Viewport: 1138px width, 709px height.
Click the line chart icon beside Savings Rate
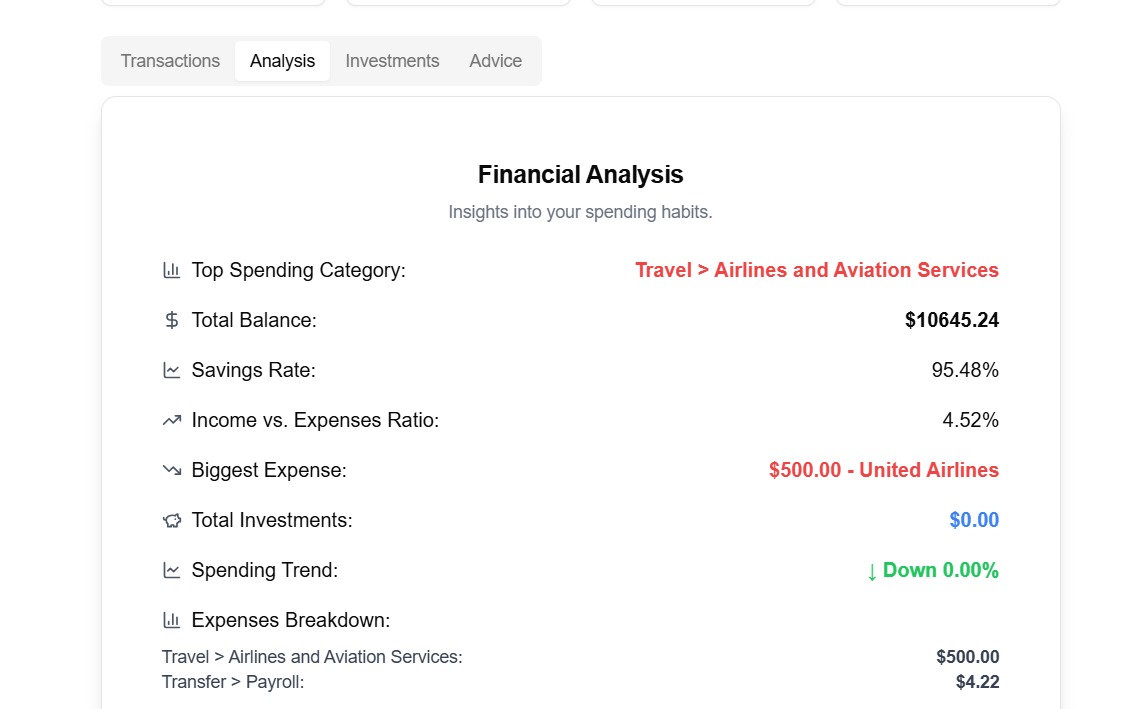pos(172,370)
